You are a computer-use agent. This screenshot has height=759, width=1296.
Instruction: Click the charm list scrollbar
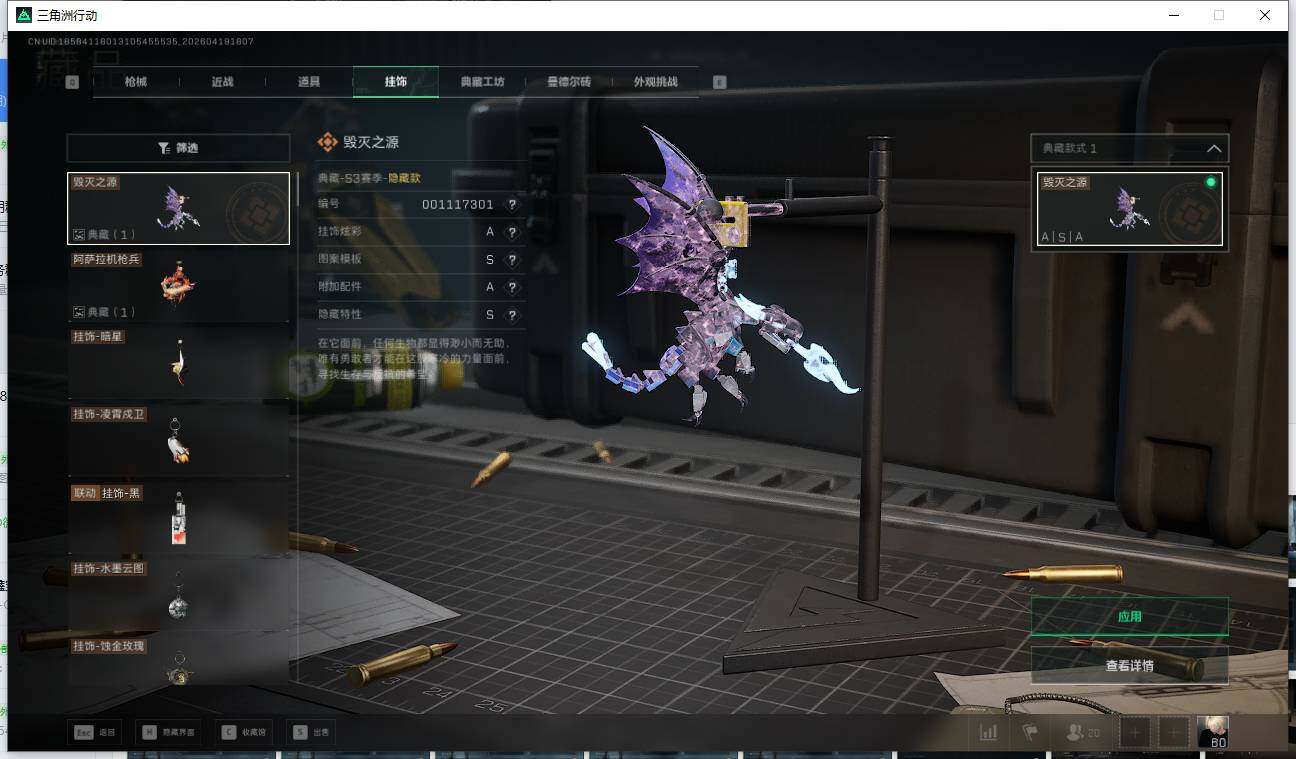297,190
